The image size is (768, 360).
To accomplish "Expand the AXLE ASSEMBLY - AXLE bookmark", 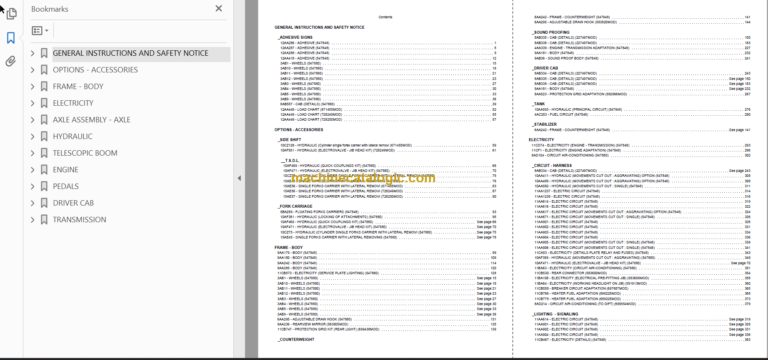I will [33, 120].
